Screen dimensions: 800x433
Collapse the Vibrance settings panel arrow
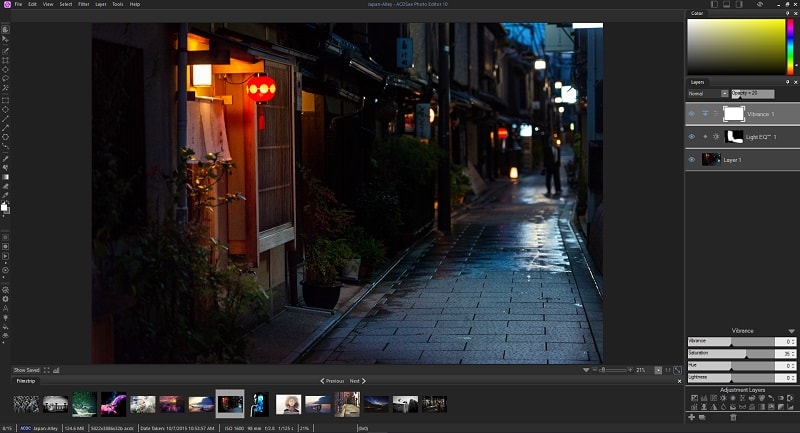[791, 331]
